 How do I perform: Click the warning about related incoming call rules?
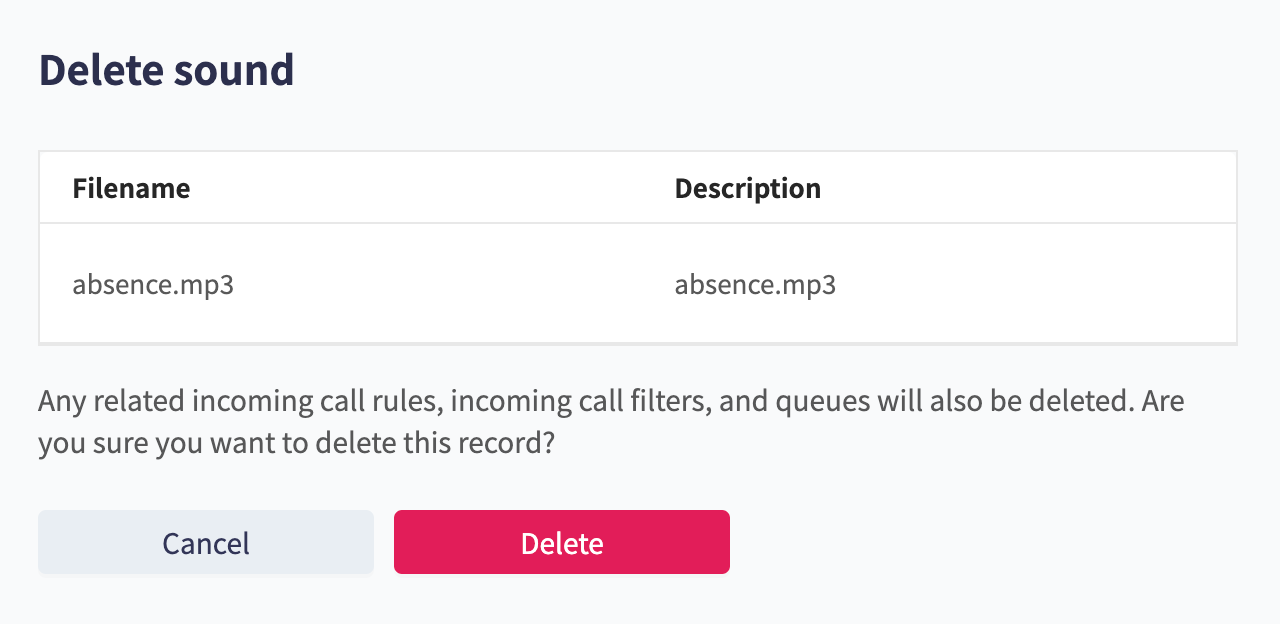(x=611, y=422)
